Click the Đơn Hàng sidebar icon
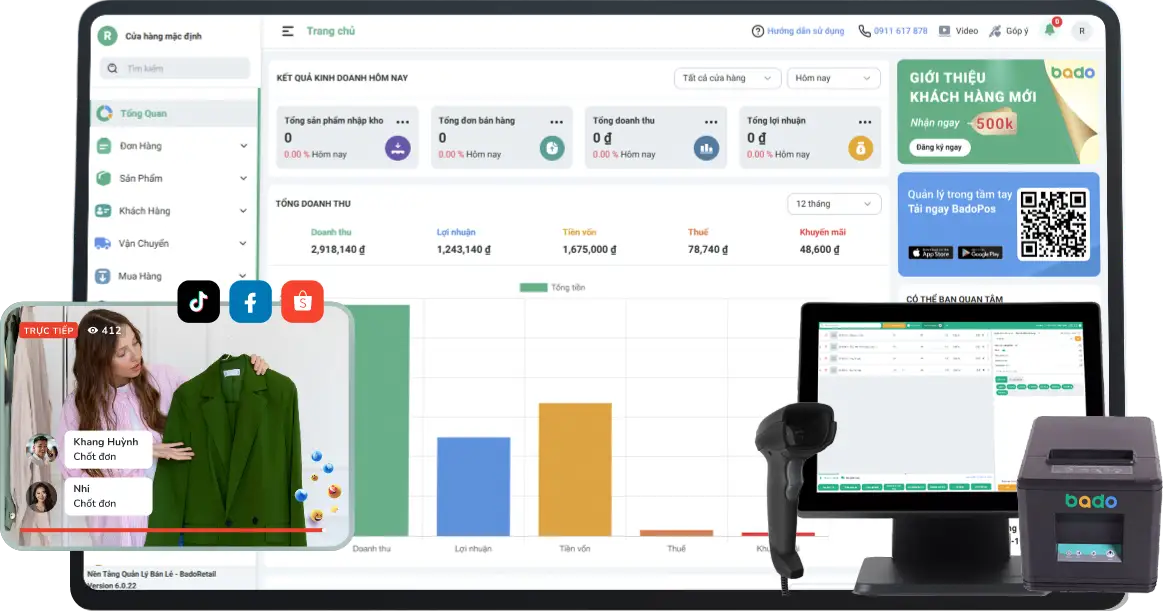Viewport: 1170px width, 612px height. coord(104,146)
